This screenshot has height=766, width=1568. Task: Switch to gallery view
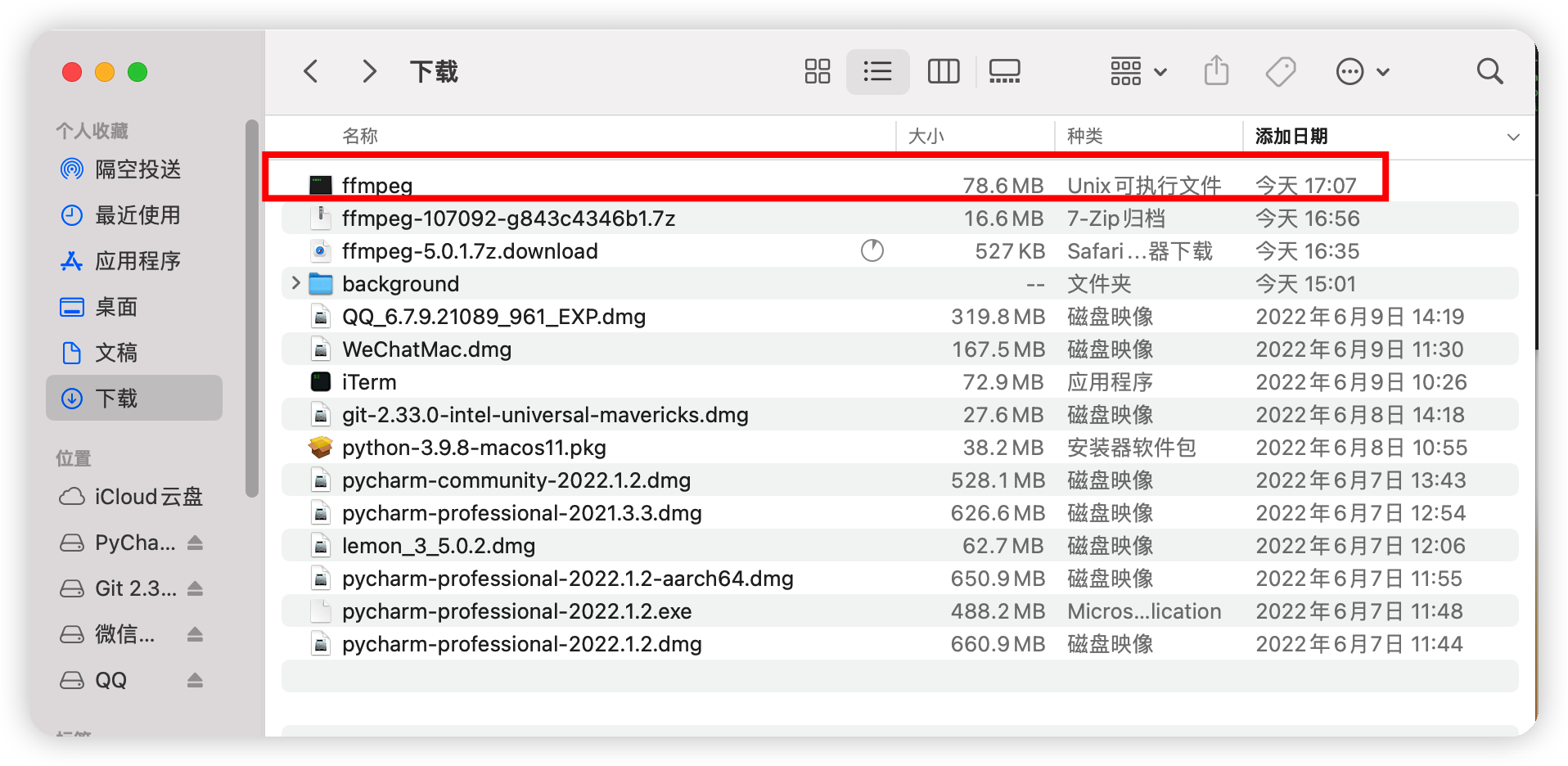click(x=1003, y=71)
